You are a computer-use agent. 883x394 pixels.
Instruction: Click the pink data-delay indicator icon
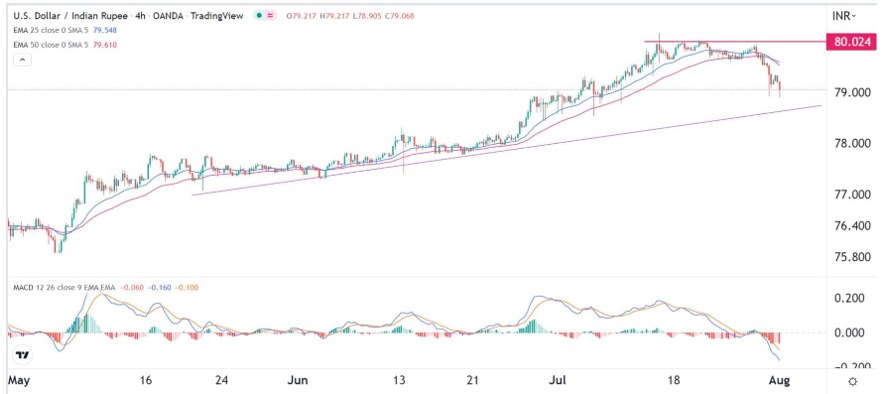click(x=271, y=16)
